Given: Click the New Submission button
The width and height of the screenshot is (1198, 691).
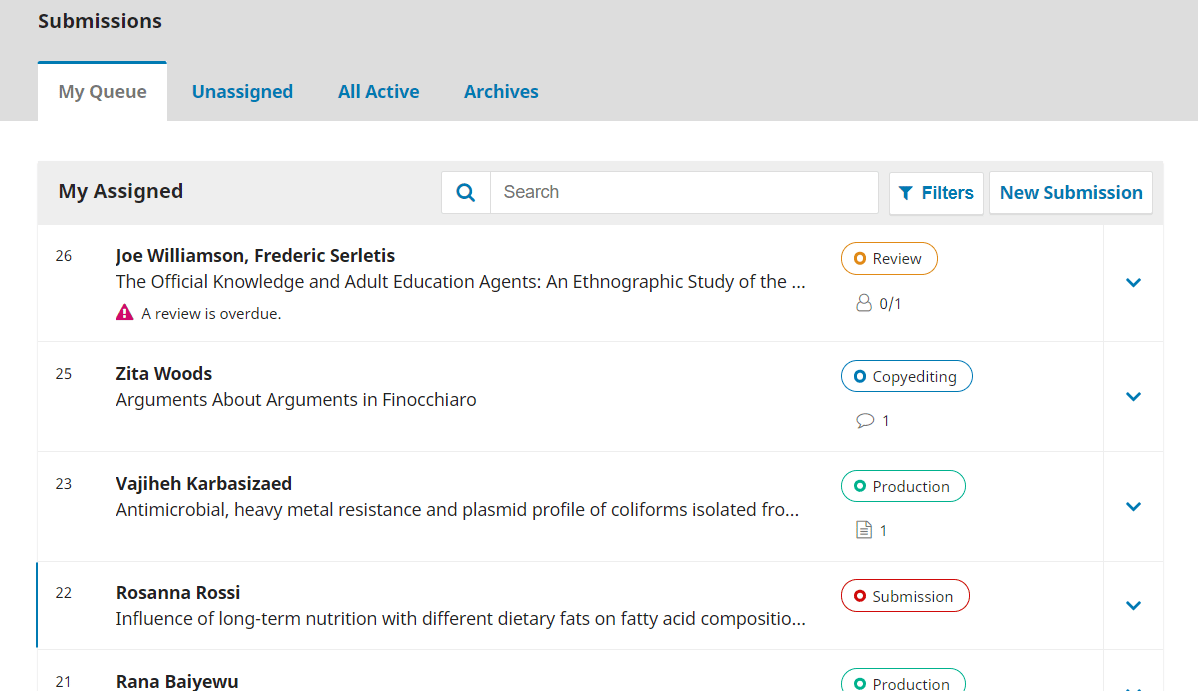Looking at the screenshot, I should pyautogui.click(x=1070, y=193).
